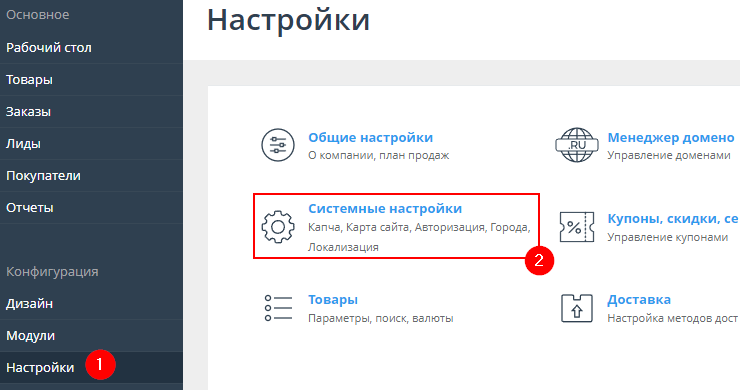Go to Заказы in sidebar

[91, 112]
